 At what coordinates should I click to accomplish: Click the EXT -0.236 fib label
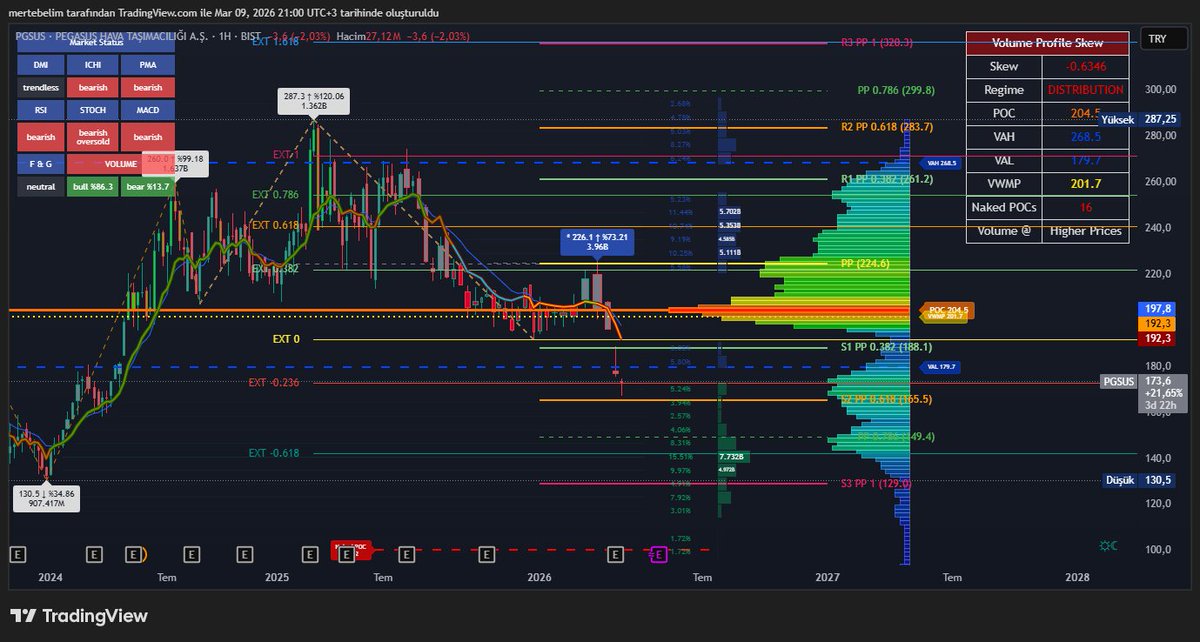(x=274, y=382)
